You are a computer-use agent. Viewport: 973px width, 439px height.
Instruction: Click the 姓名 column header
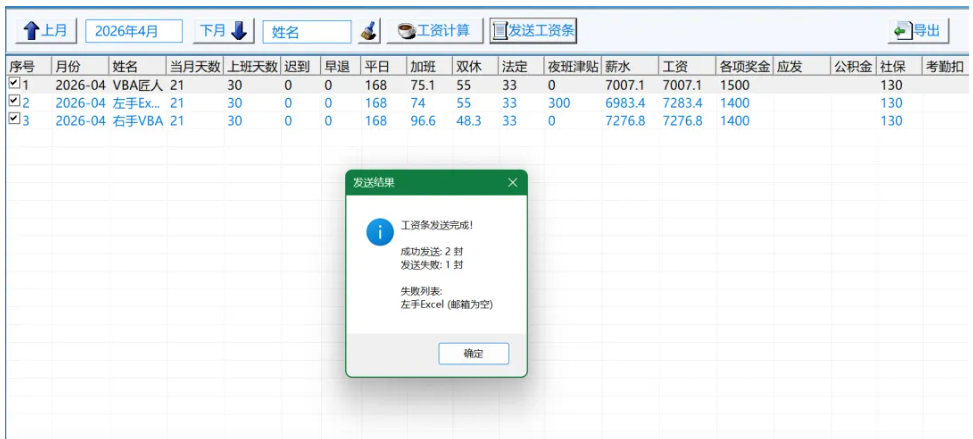click(138, 67)
